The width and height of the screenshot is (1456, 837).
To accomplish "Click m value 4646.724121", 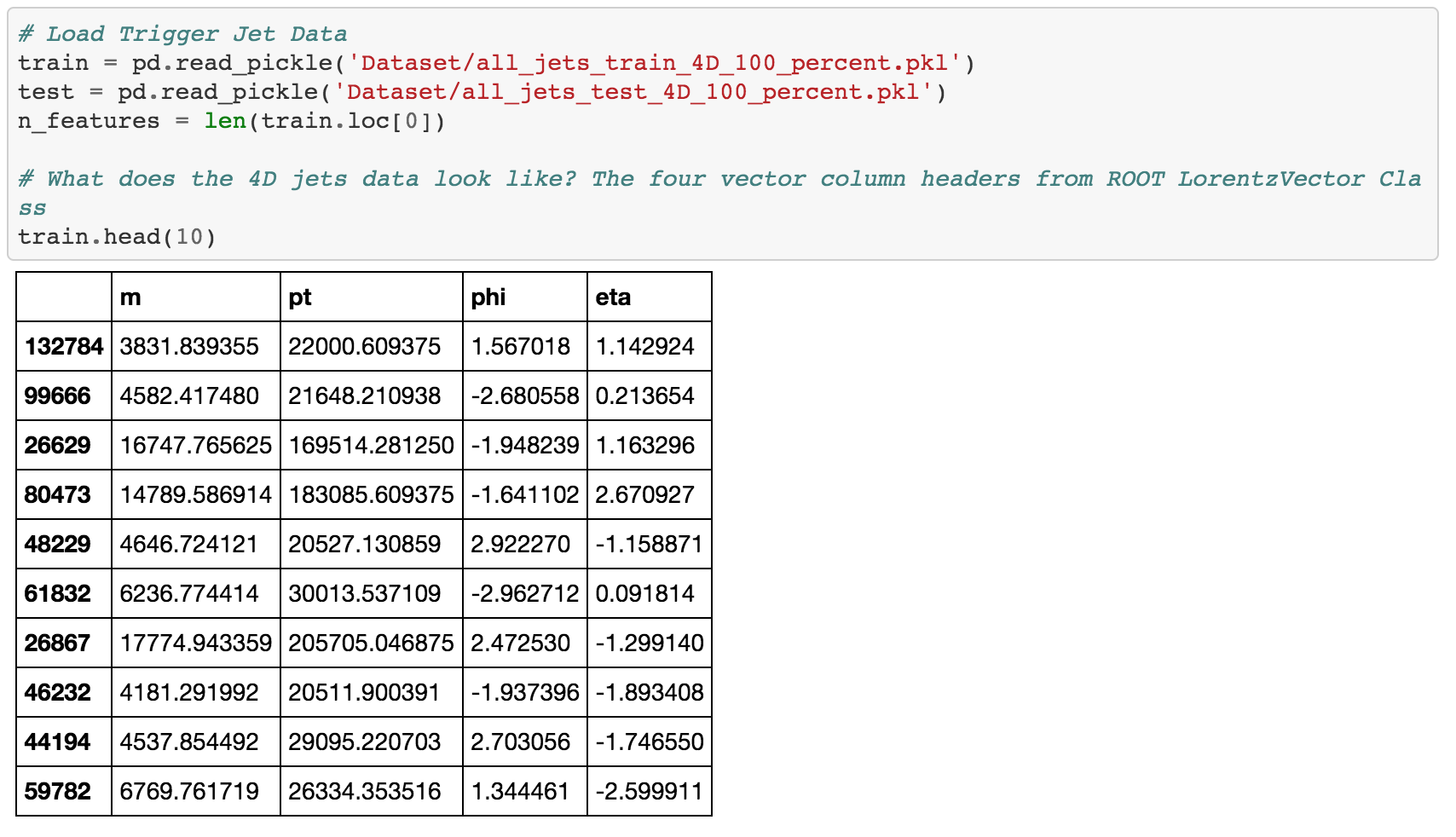I will tap(189, 544).
